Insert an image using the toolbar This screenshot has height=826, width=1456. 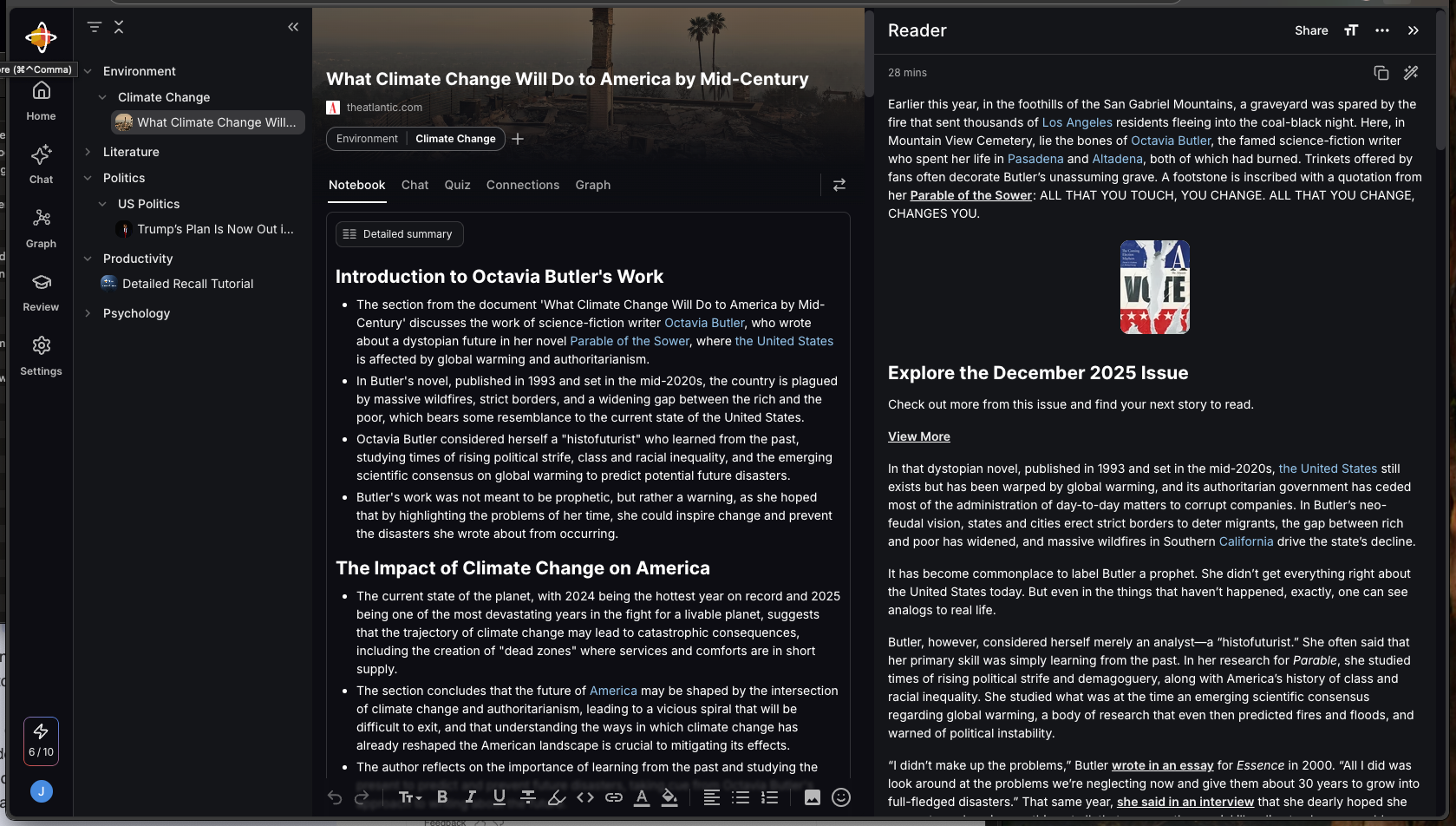click(812, 797)
